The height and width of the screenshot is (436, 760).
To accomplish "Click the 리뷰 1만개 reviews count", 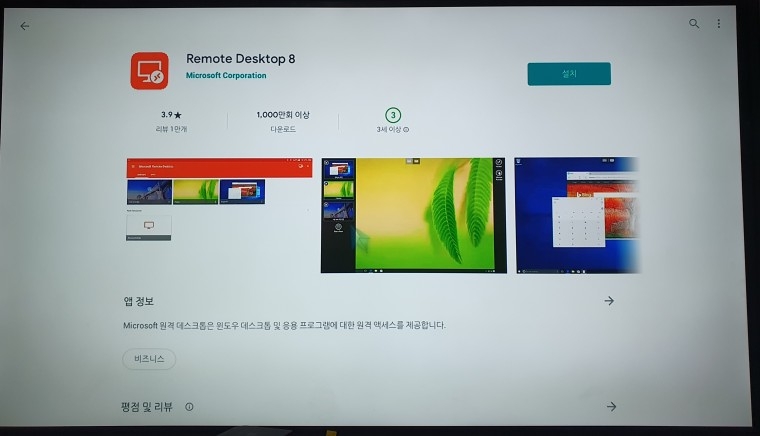I will coord(171,129).
